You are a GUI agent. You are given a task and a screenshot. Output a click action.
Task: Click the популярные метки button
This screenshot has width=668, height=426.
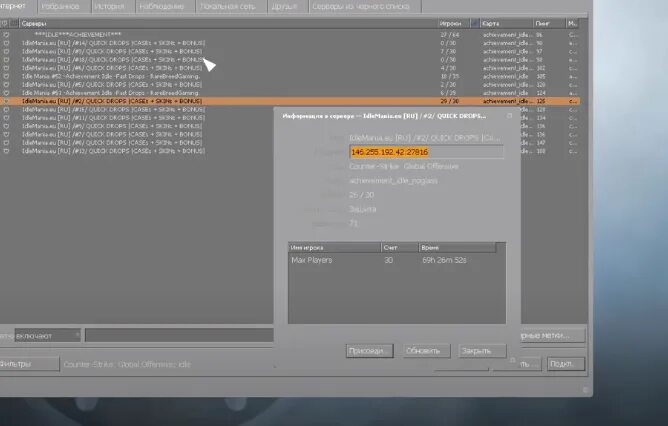pyautogui.click(x=553, y=336)
